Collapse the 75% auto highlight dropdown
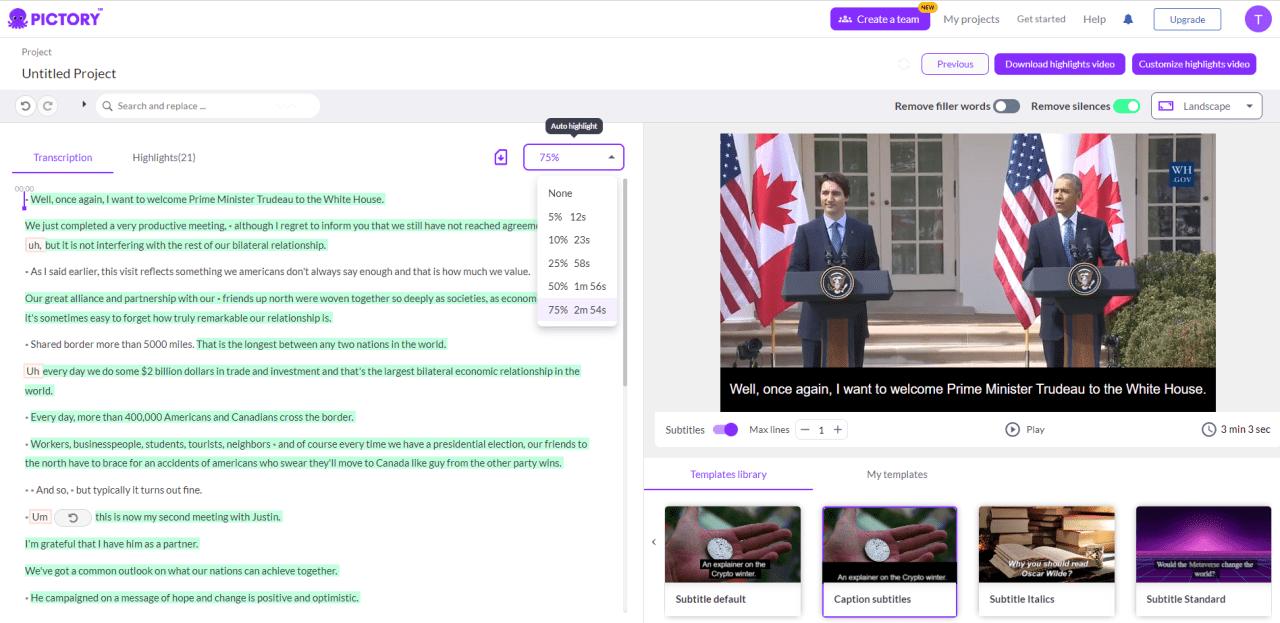Image resolution: width=1280 pixels, height=623 pixels. click(573, 157)
